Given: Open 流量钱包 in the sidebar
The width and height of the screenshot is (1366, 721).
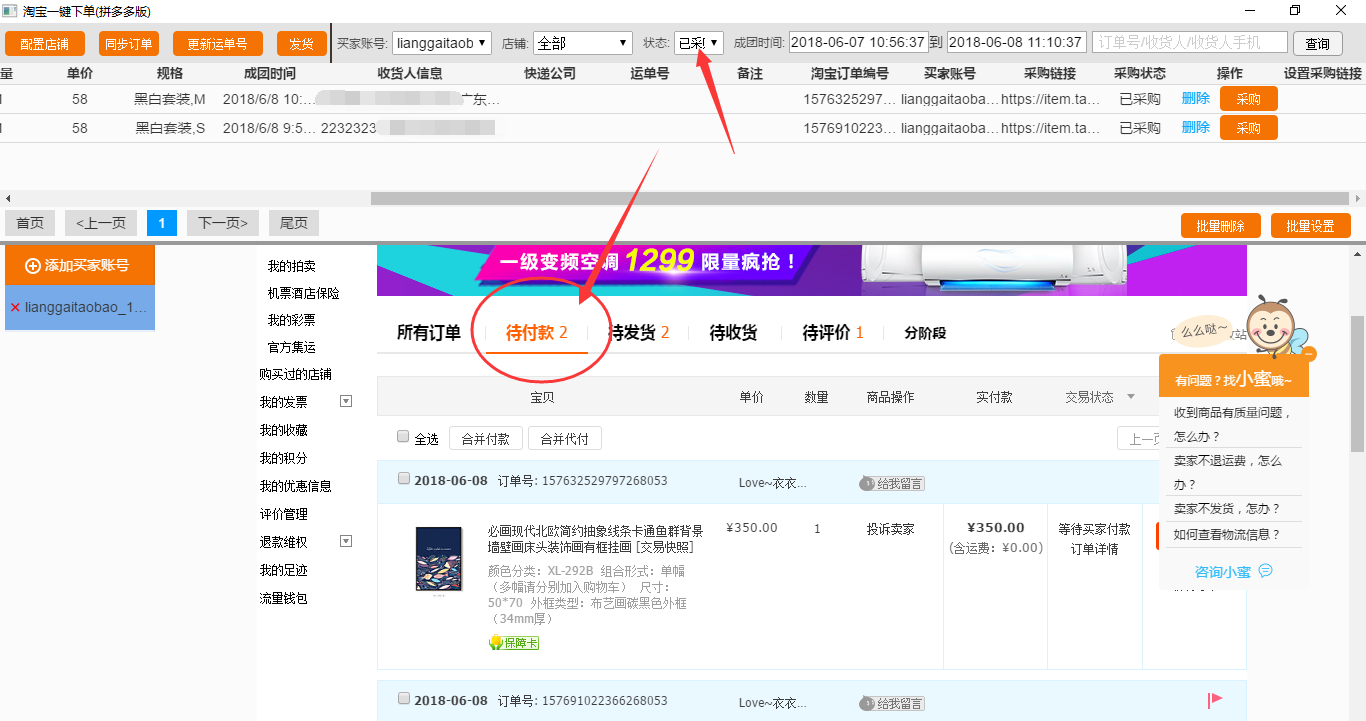Looking at the screenshot, I should [283, 598].
